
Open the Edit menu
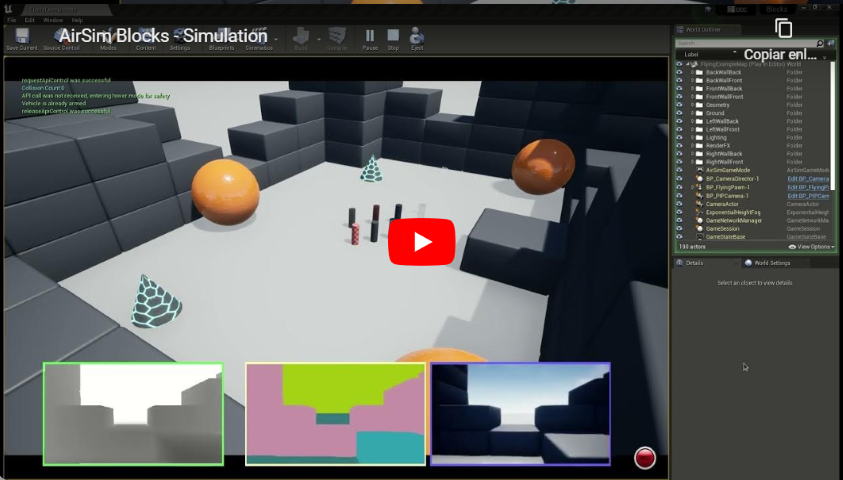30,20
